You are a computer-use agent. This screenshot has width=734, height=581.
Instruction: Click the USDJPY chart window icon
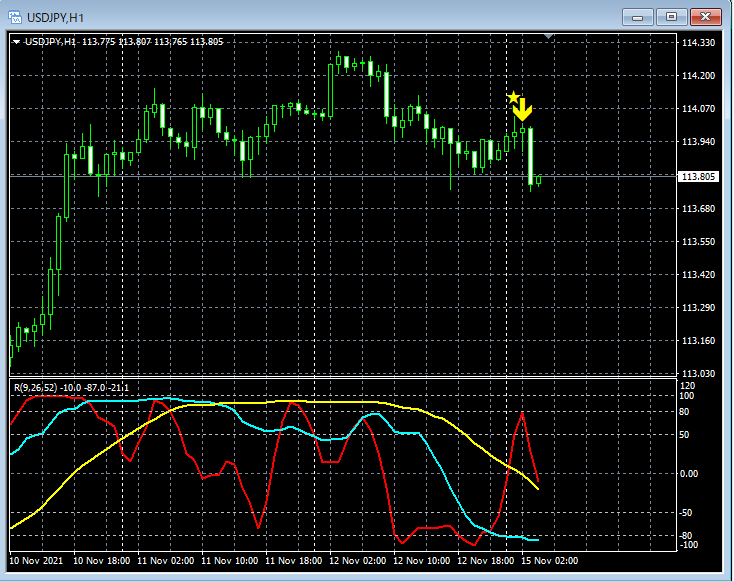(x=15, y=18)
